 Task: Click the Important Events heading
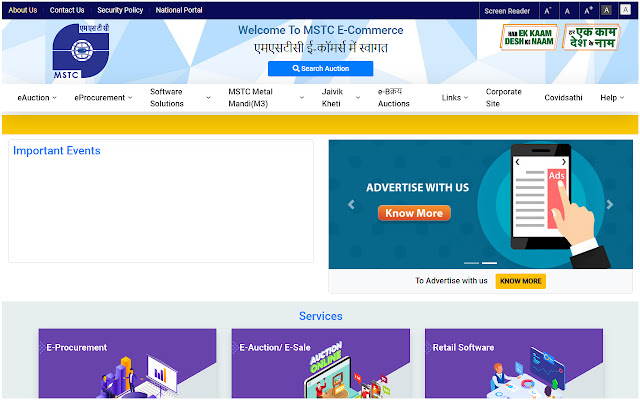click(57, 151)
